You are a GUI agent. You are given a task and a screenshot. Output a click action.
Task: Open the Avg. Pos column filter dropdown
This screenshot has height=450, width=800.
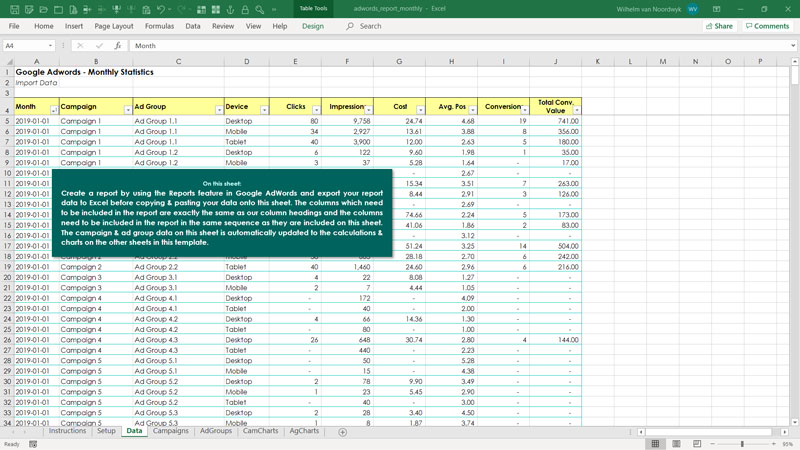(472, 110)
